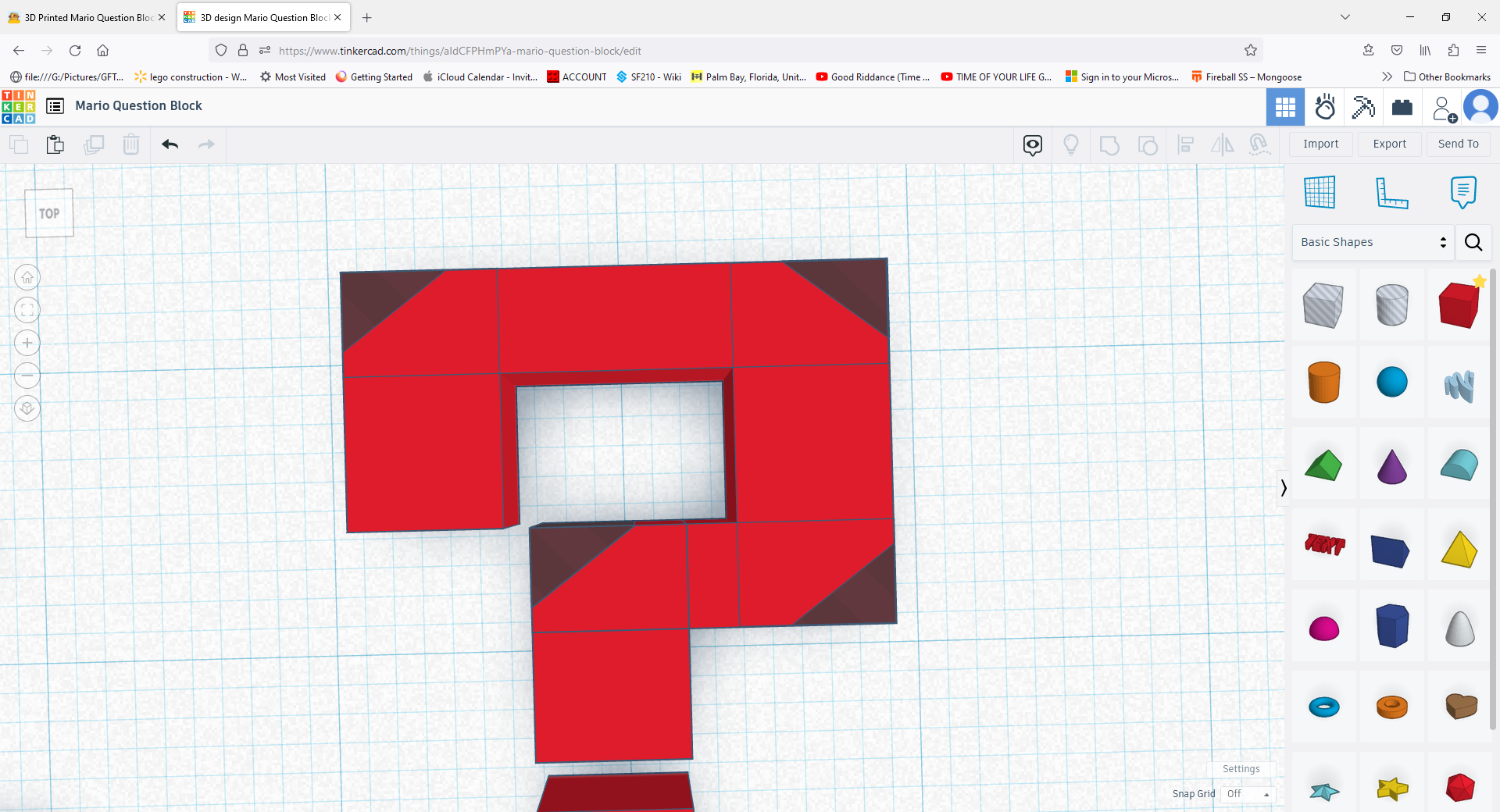1500x812 pixels.
Task: Open the Basic Shapes dropdown
Action: (1373, 242)
